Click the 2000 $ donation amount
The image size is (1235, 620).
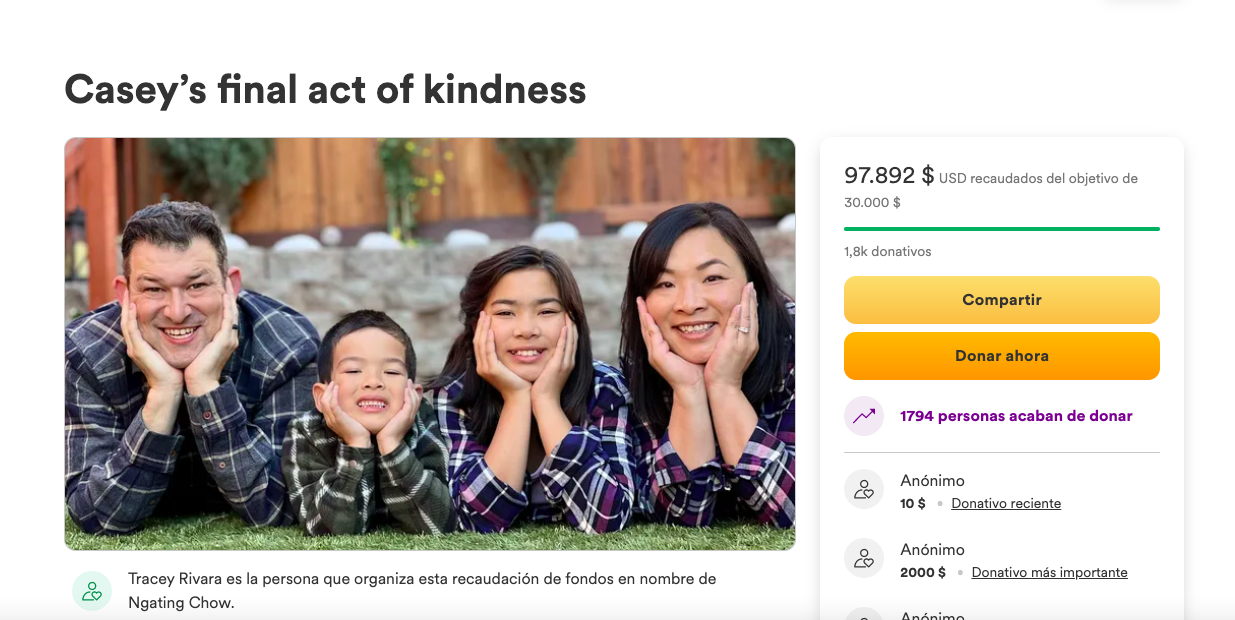pyautogui.click(x=922, y=573)
